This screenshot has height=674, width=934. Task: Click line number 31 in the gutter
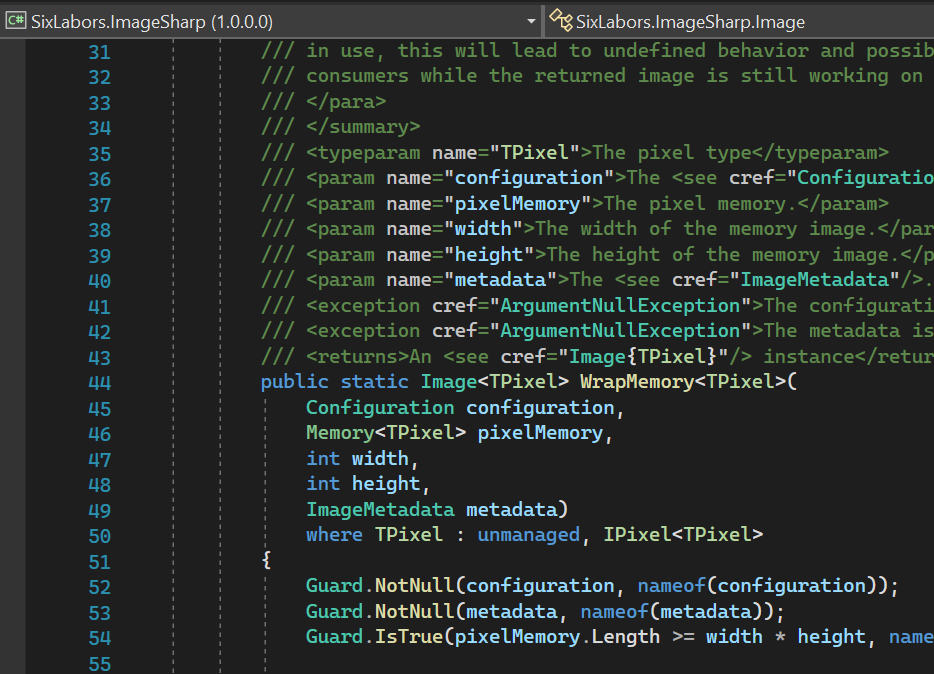pos(99,52)
